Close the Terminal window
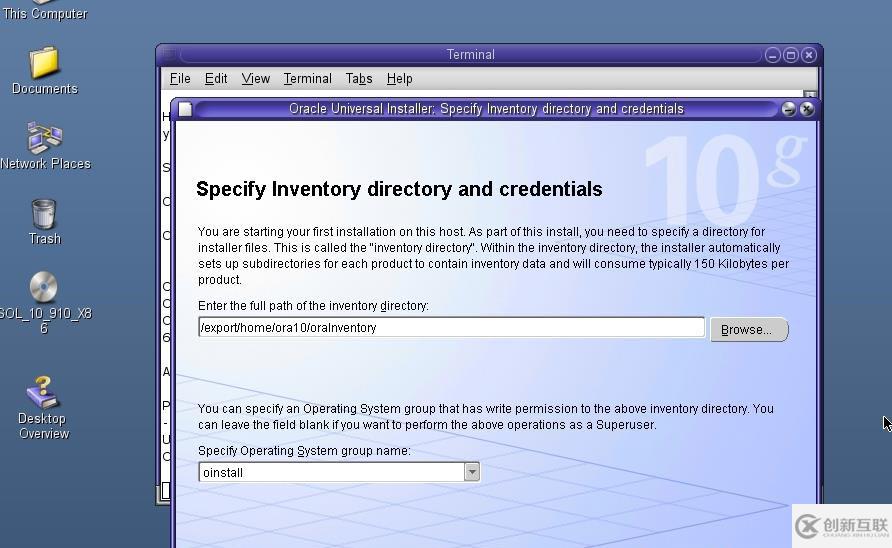Viewport: 892px width, 548px height. pyautogui.click(x=808, y=55)
